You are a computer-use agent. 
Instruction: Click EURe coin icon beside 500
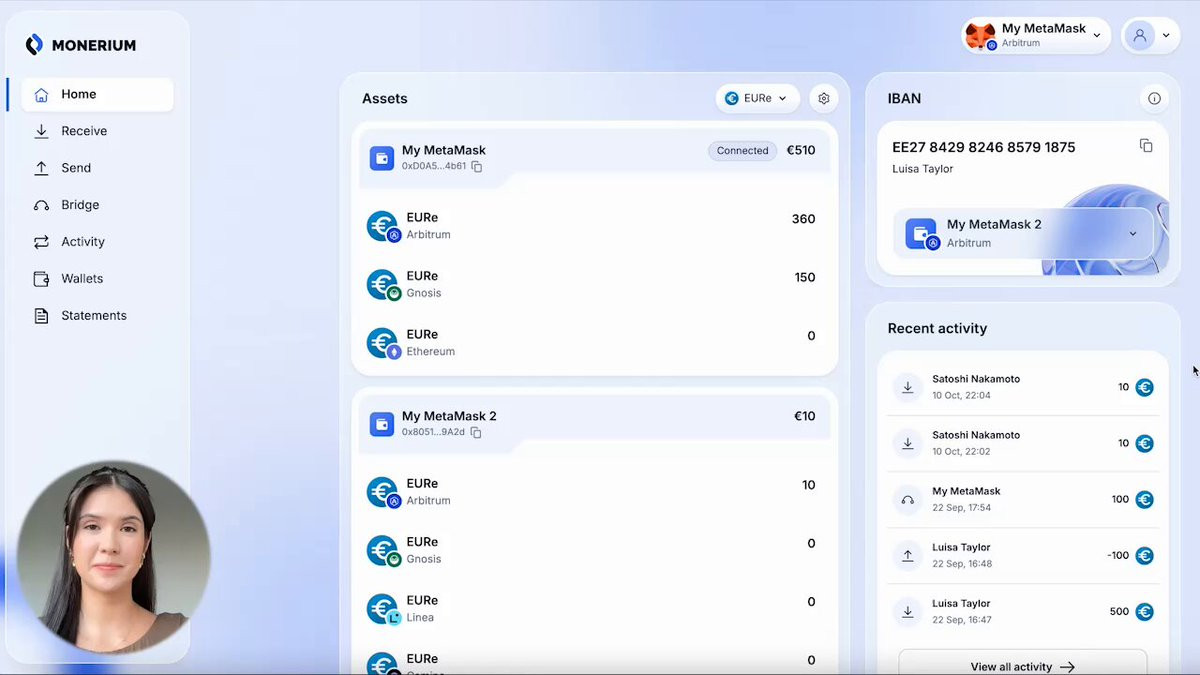click(x=1145, y=611)
